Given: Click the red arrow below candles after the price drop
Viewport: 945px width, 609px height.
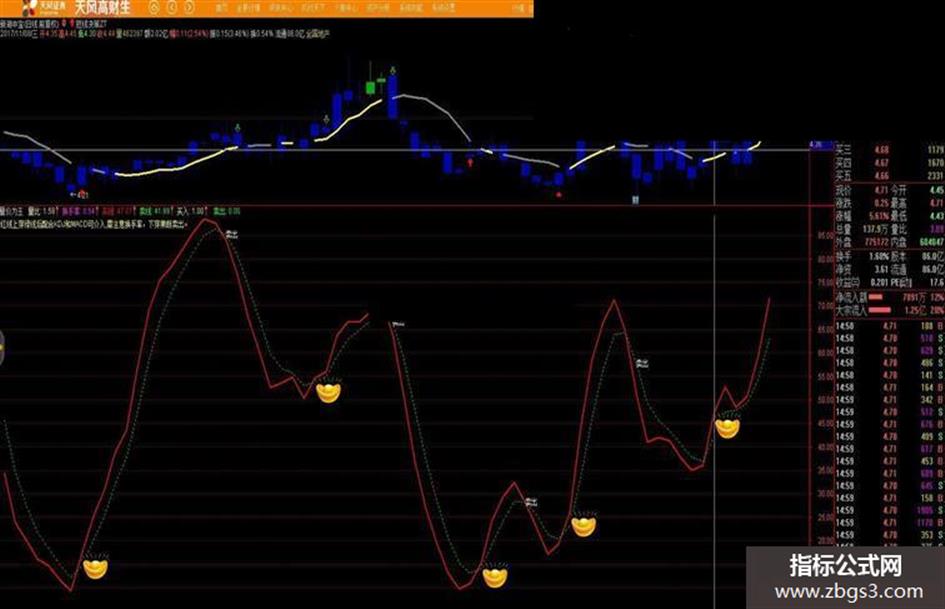Looking at the screenshot, I should coord(470,162).
